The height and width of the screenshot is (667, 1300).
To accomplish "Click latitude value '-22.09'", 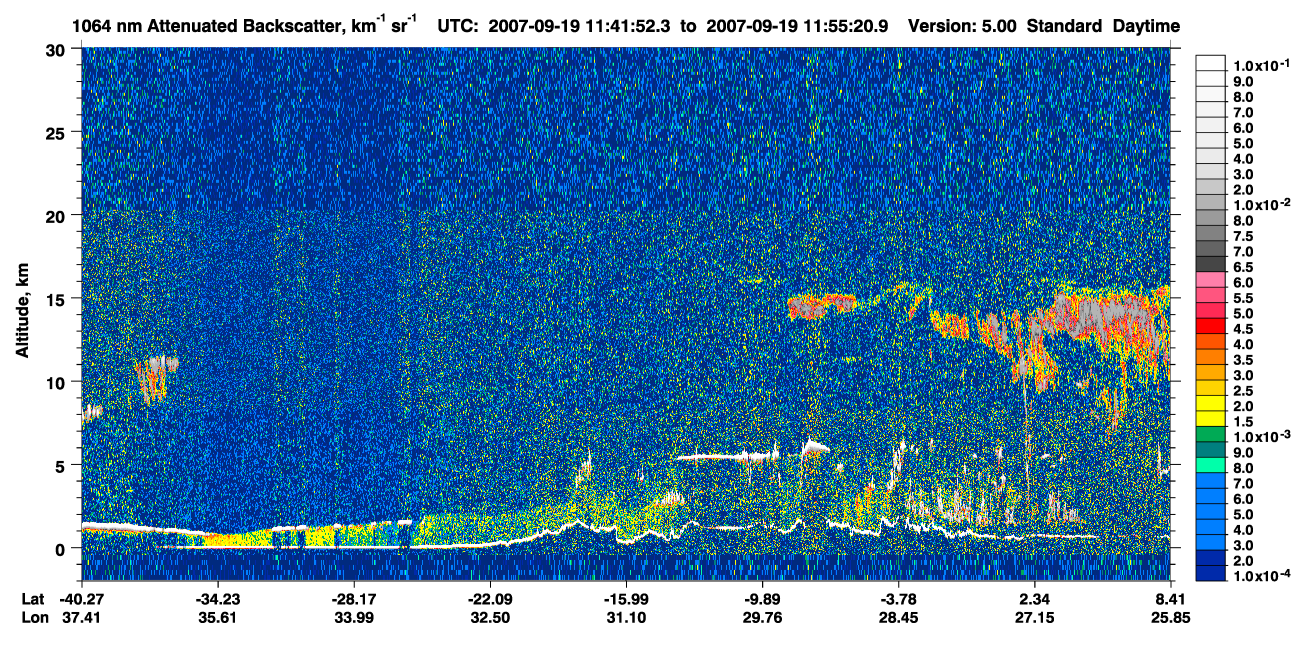I will click(490, 598).
